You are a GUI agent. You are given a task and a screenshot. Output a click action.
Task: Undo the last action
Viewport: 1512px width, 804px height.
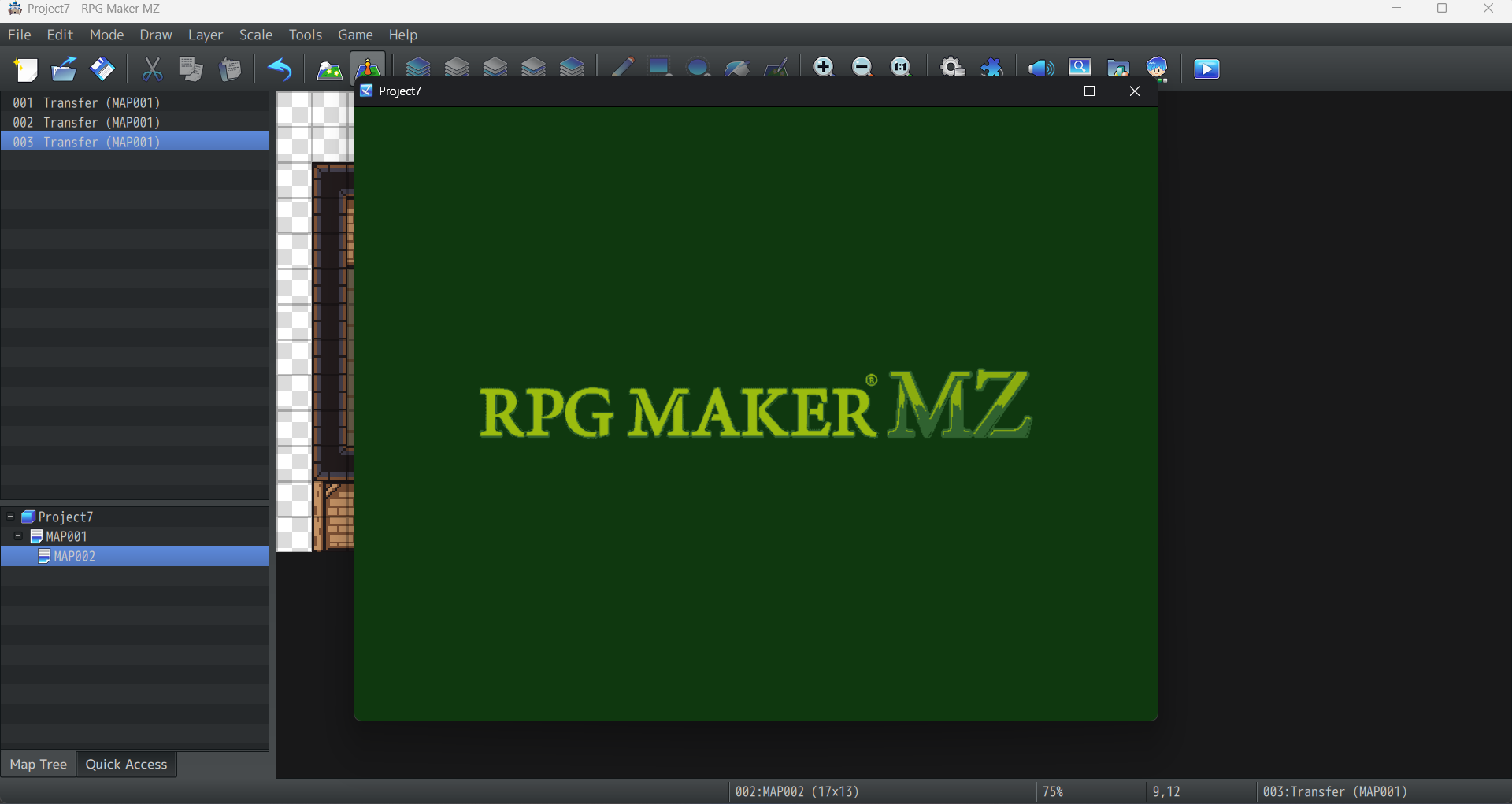coord(280,69)
